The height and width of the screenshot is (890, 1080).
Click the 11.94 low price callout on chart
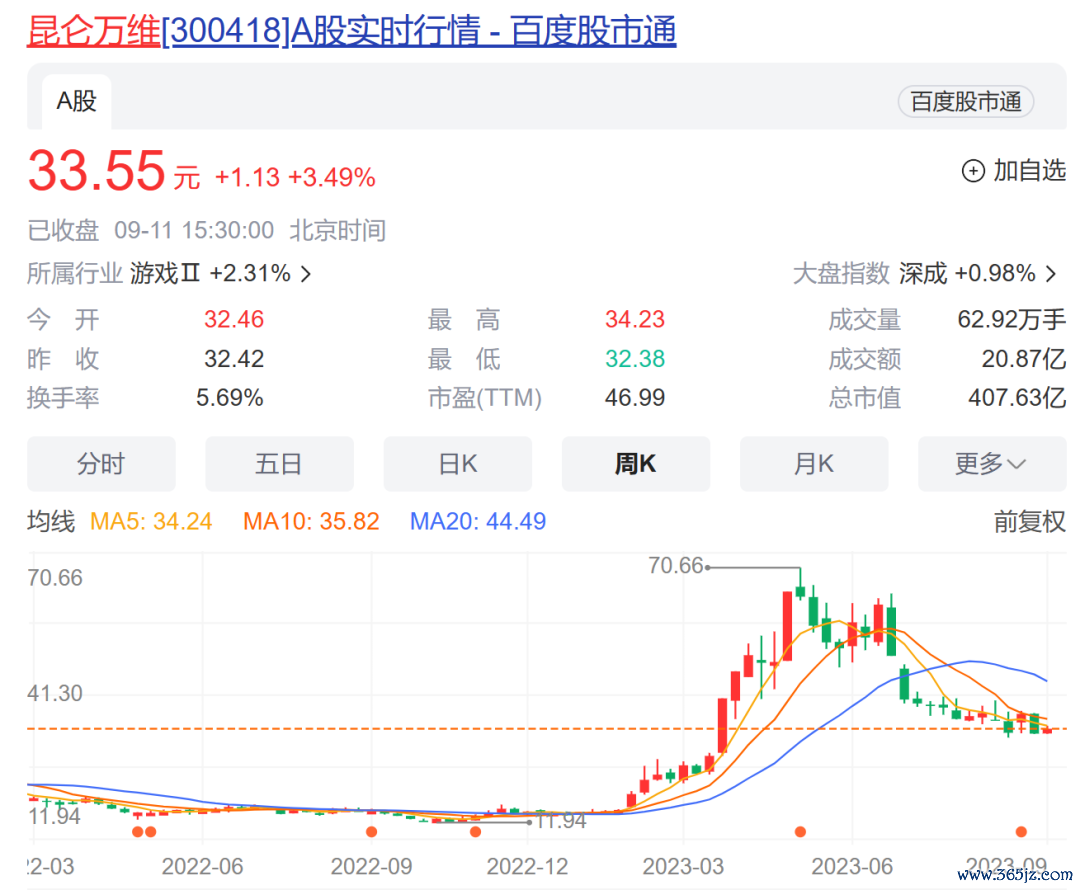[561, 821]
